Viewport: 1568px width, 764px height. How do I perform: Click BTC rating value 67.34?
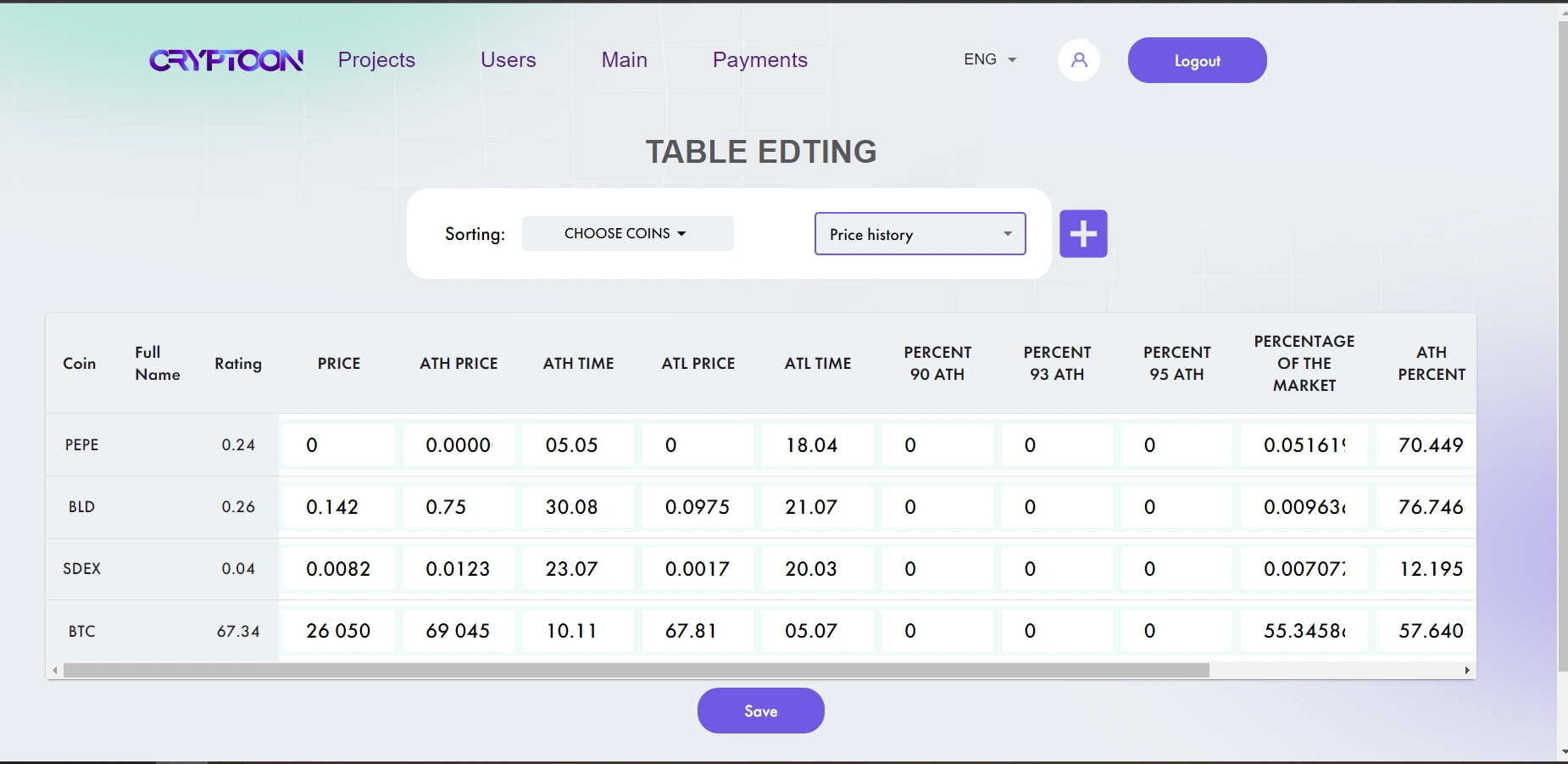[238, 631]
